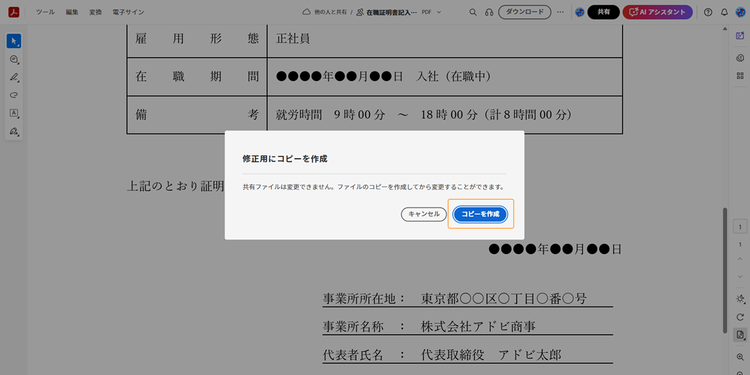This screenshot has height=375, width=750.
Task: Open the three-dot more options menu
Action: 561,12
